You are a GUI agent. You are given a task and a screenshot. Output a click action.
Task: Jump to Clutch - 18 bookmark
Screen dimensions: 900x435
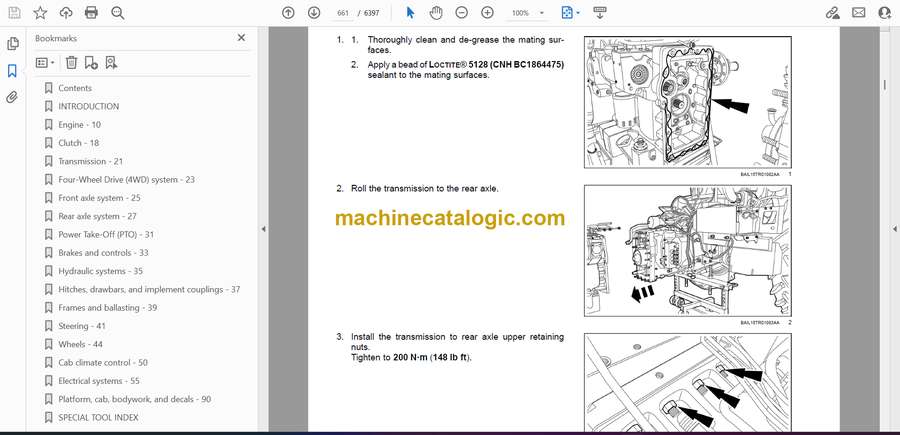[x=79, y=143]
